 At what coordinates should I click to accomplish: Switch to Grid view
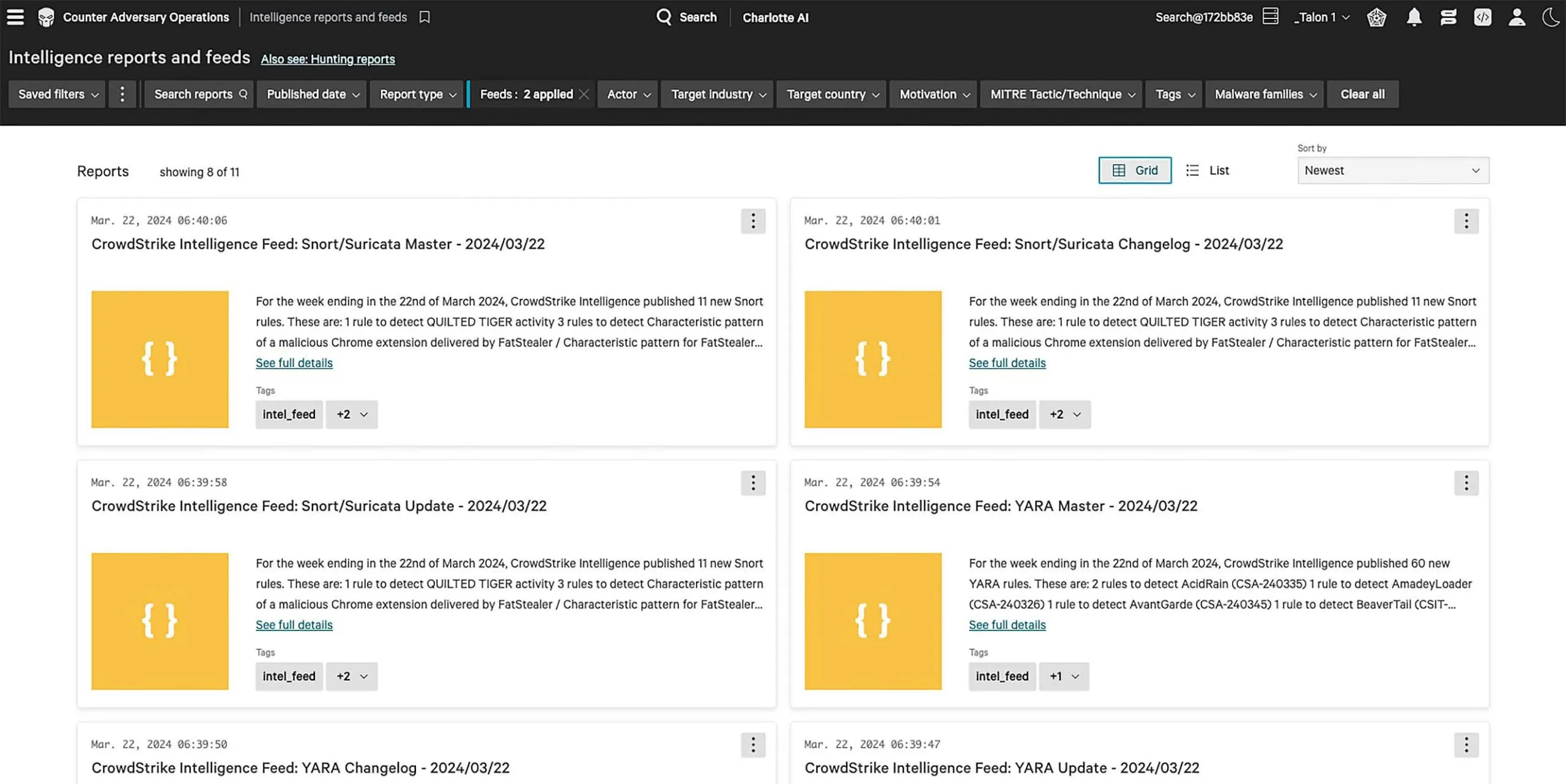point(1135,170)
